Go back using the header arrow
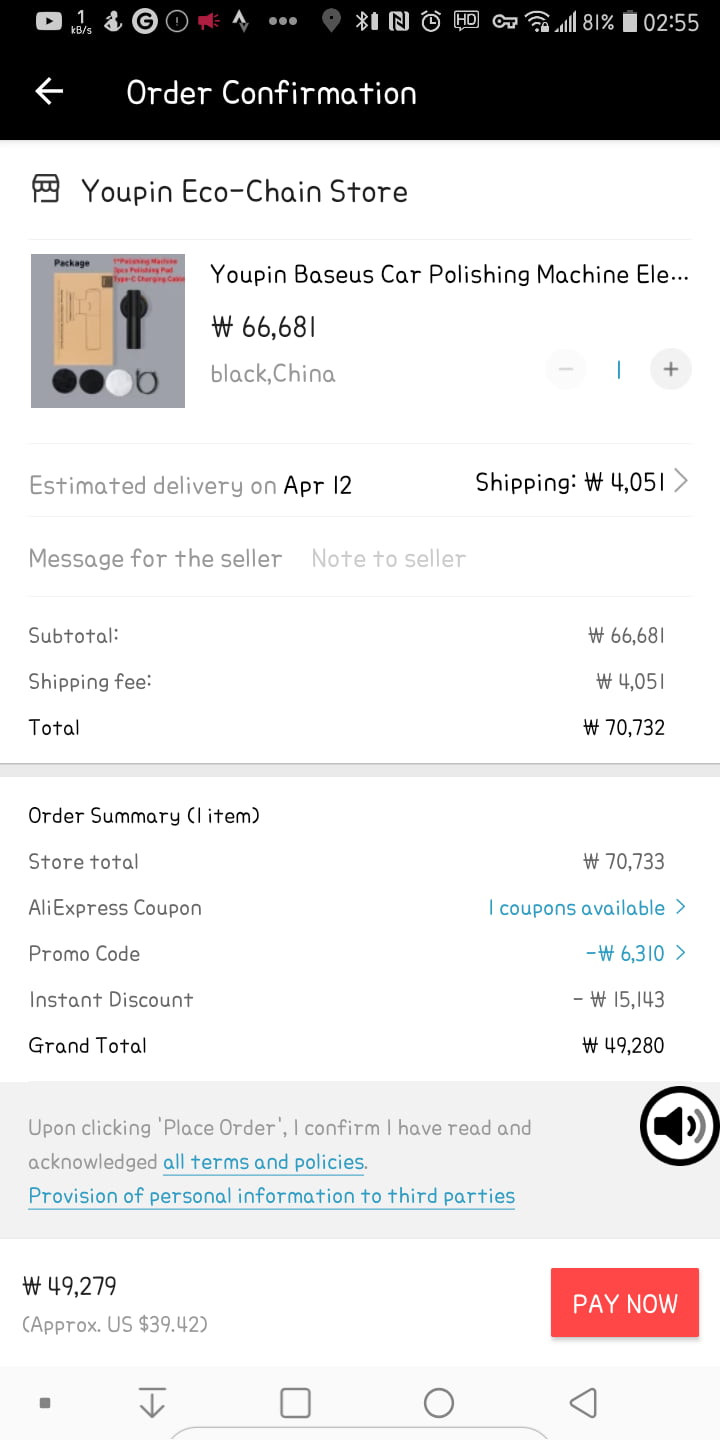This screenshot has width=720, height=1440. (x=49, y=92)
